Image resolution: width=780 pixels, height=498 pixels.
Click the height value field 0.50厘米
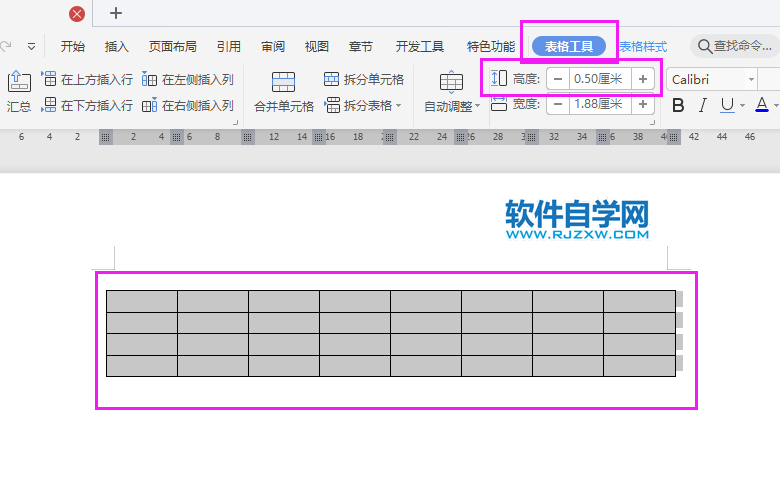(599, 79)
